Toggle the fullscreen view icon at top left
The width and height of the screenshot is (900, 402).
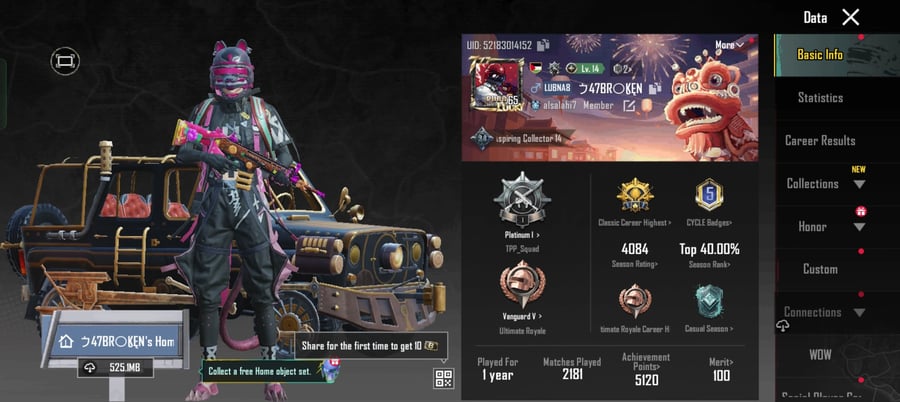click(x=65, y=61)
